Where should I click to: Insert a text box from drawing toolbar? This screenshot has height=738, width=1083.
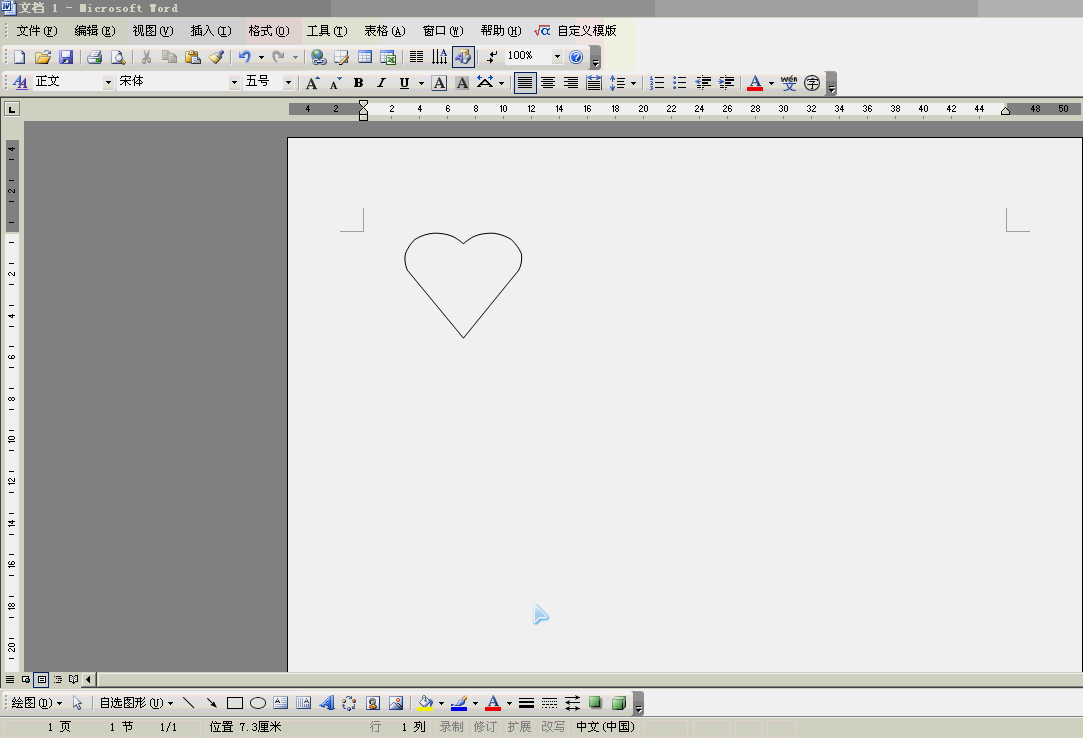tap(280, 703)
